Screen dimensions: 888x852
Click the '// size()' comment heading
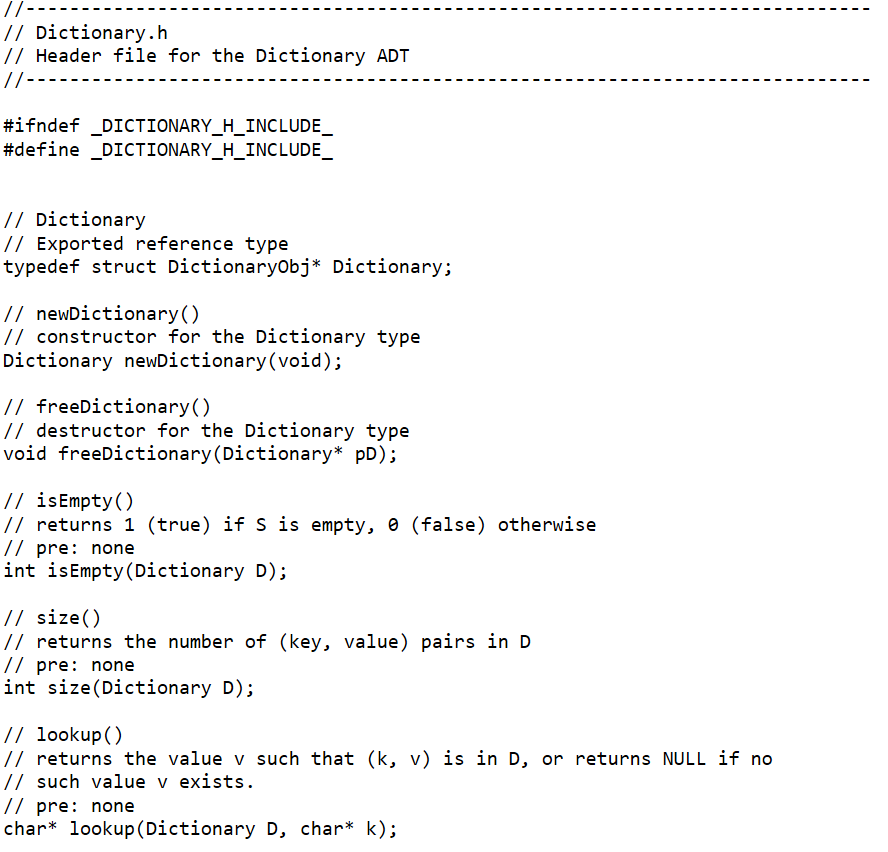click(52, 617)
